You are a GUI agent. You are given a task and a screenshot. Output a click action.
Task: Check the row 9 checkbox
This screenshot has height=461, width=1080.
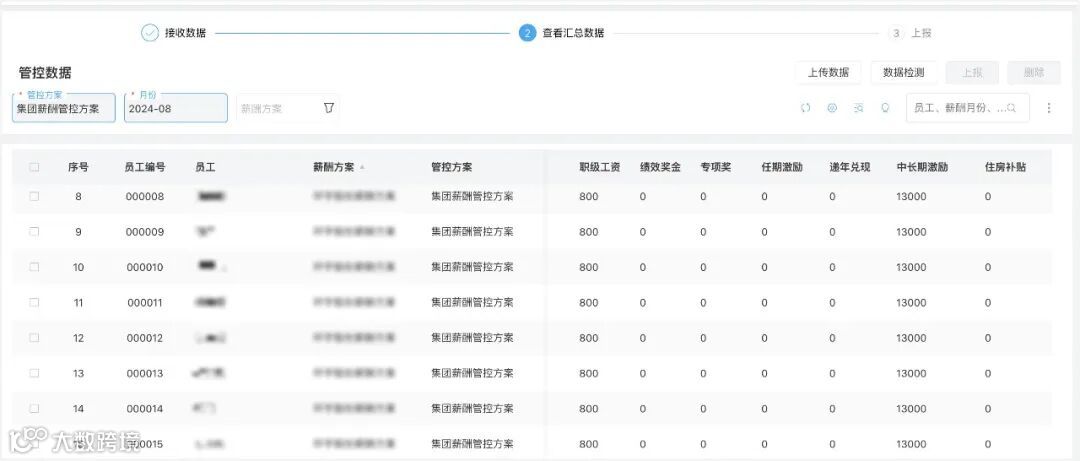pos(34,232)
